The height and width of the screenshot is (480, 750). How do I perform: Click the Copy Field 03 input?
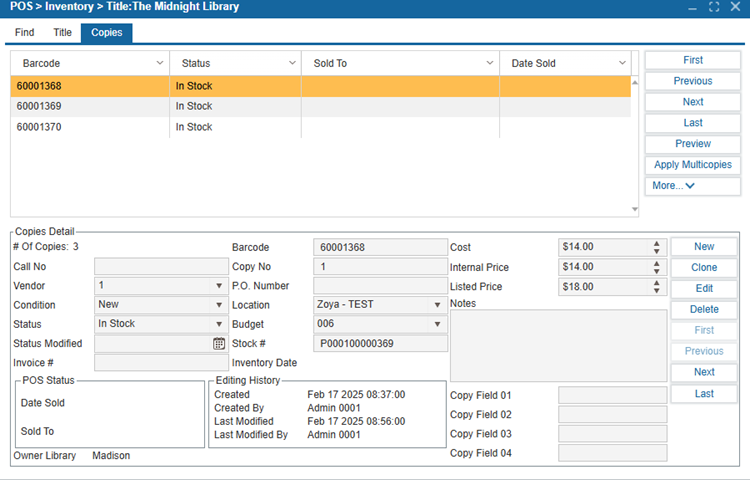(612, 434)
